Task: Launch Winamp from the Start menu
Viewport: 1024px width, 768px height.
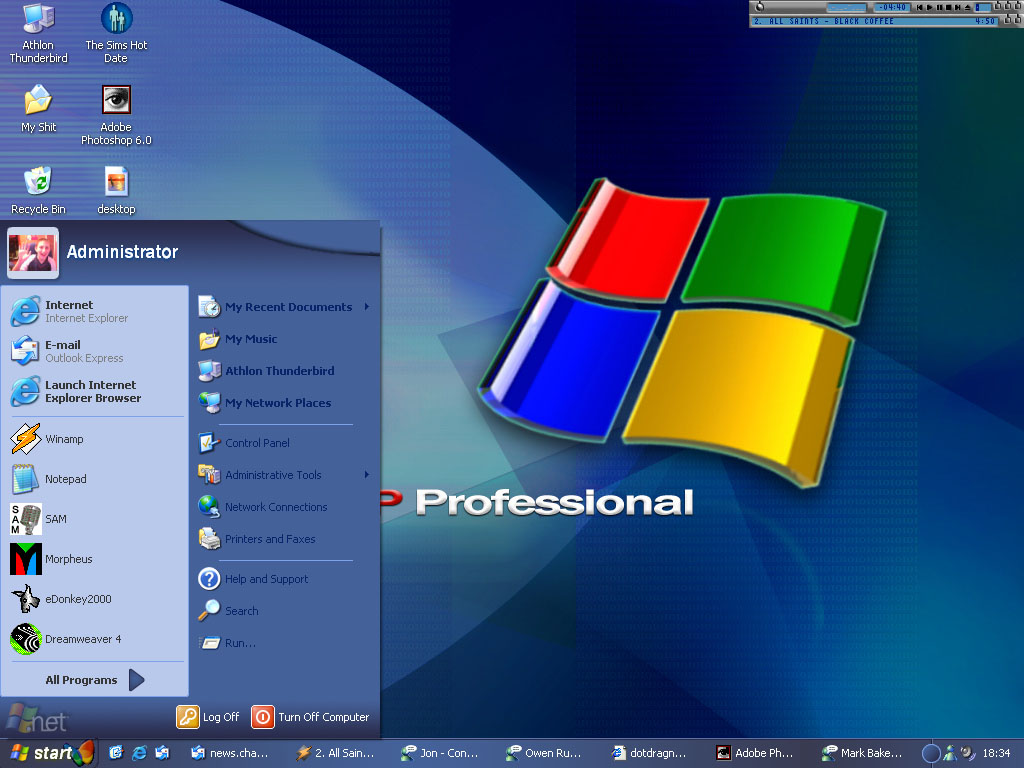Action: [64, 439]
